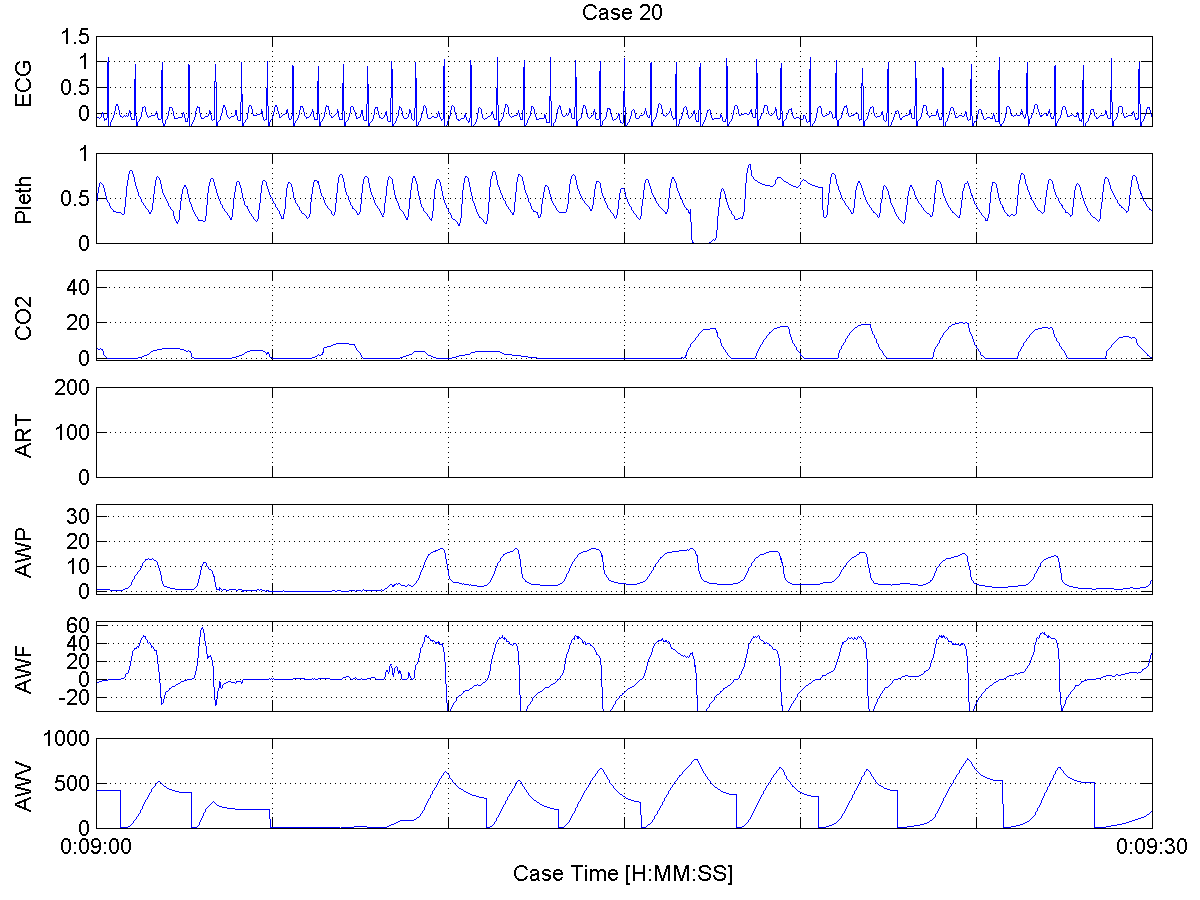Click the -20 tick on AWF axis
1200x900 pixels.
[77, 698]
